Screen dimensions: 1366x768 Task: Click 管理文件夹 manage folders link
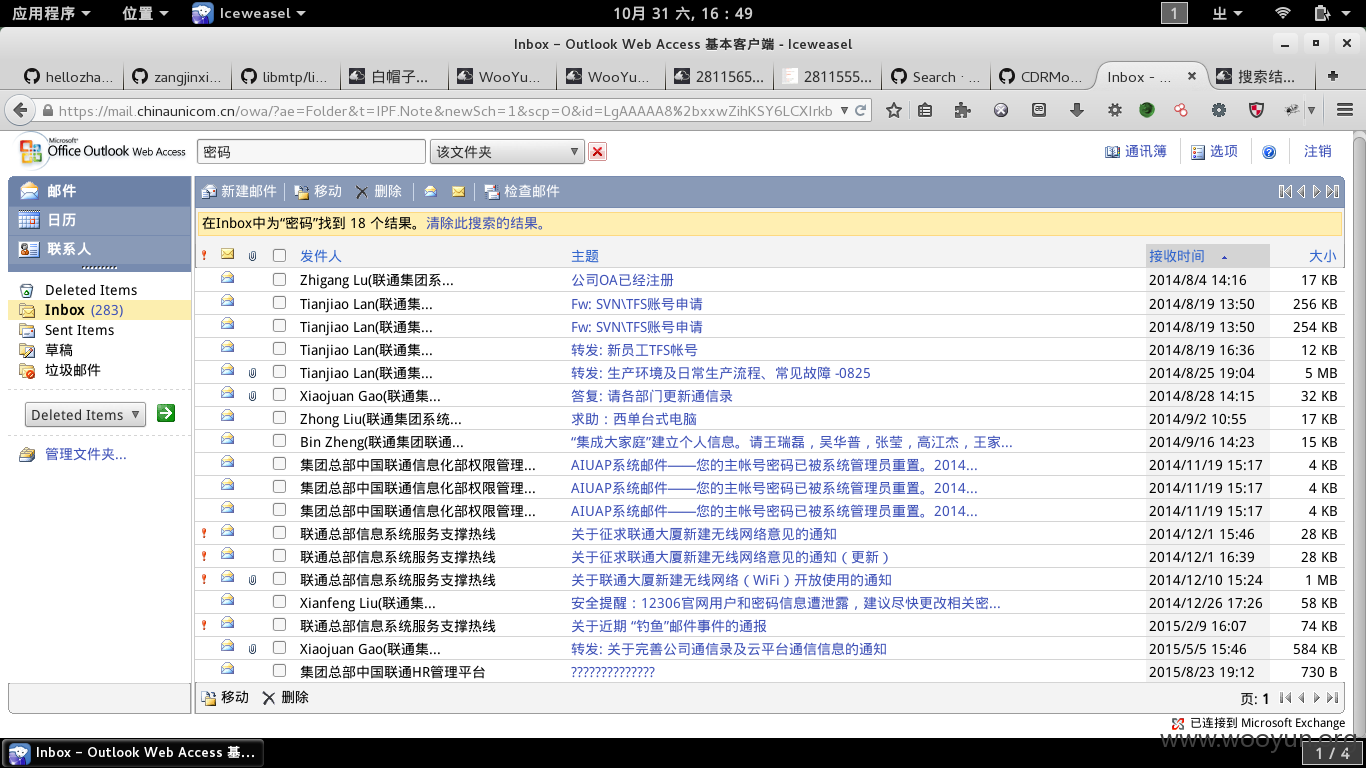coord(86,454)
